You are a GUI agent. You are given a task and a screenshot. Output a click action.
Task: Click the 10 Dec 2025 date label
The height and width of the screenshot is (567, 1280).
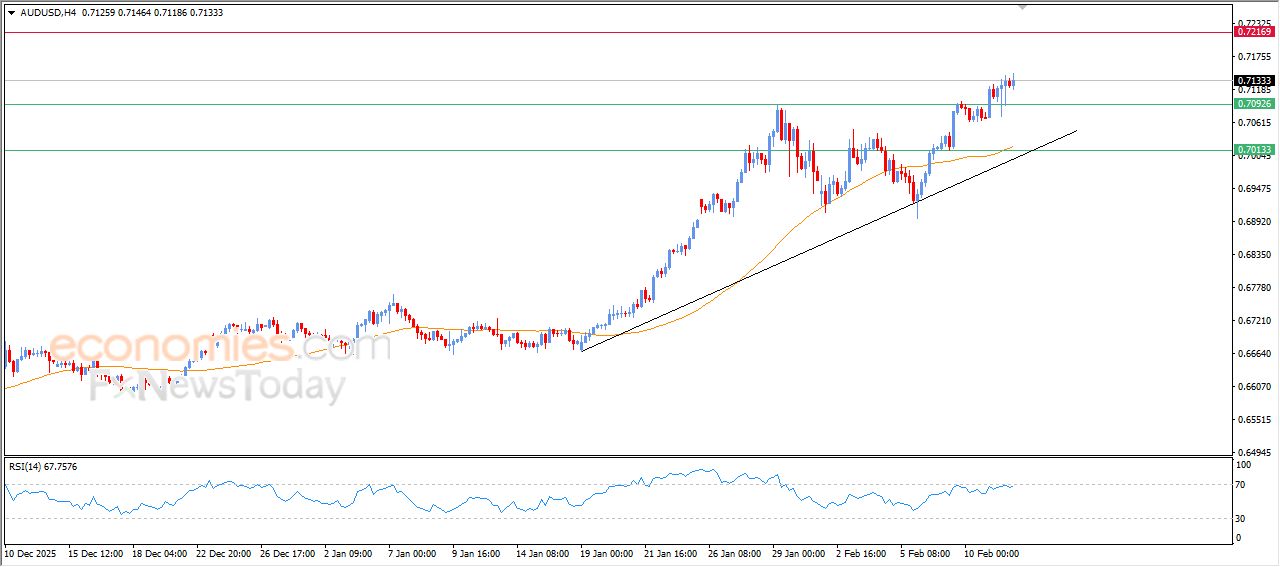[31, 553]
